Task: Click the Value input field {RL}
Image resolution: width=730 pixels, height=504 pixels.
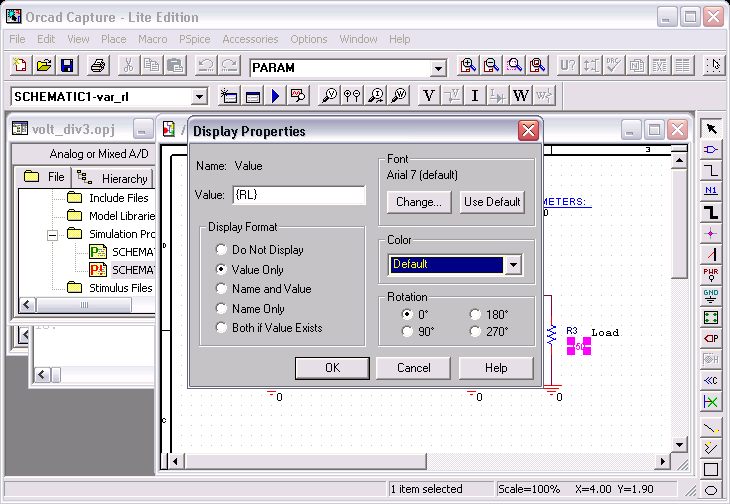Action: (299, 195)
